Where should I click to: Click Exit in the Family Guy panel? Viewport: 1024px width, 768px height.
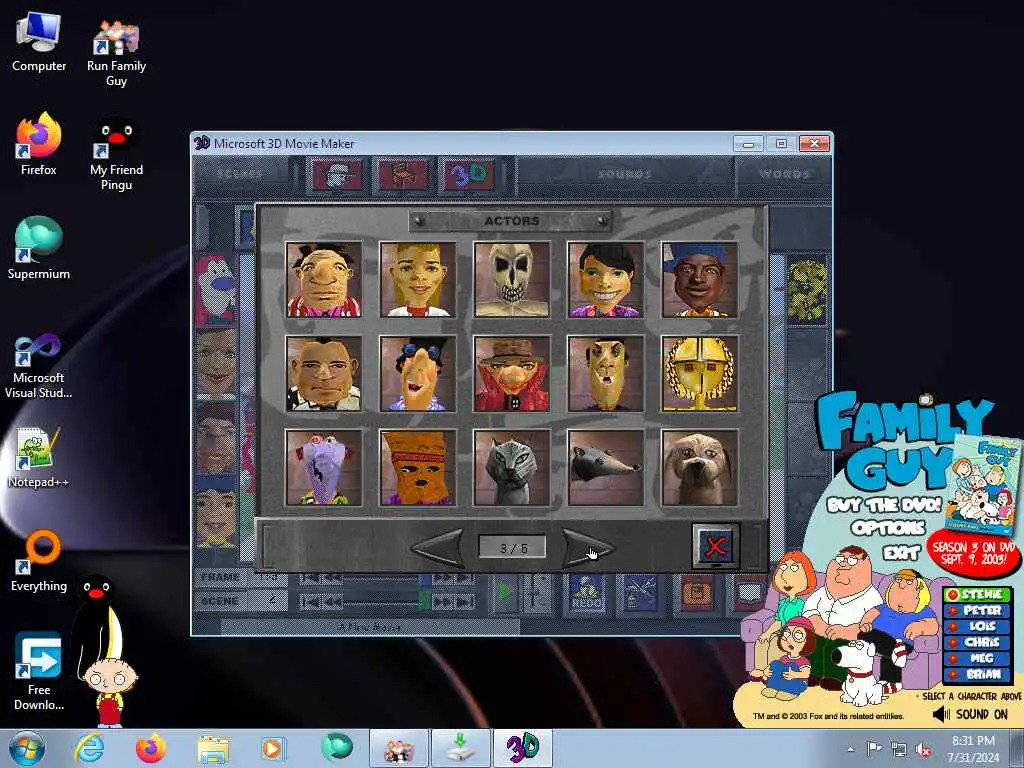[x=901, y=554]
